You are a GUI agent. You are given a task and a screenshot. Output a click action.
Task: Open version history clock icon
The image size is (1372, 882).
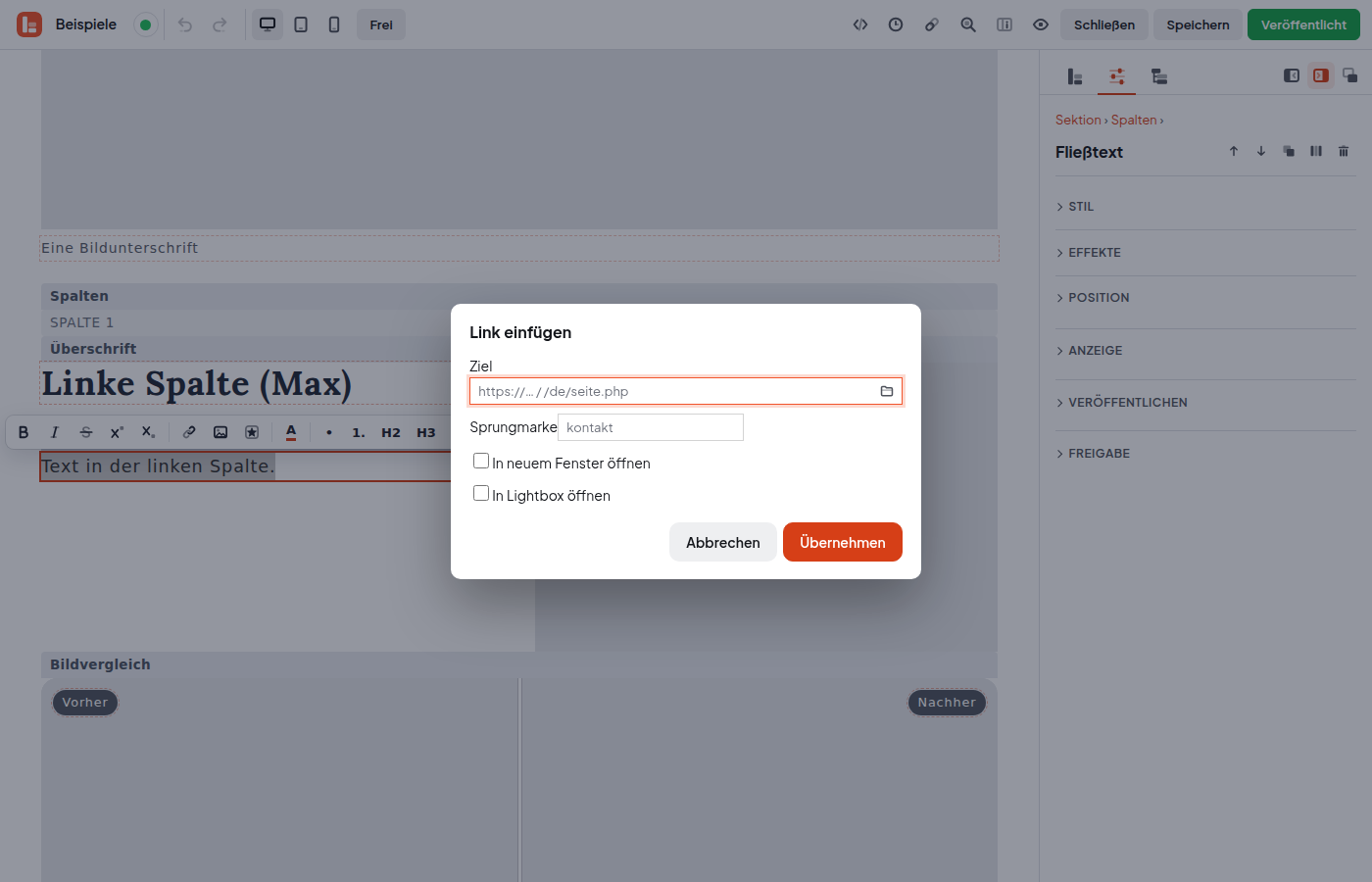(896, 24)
